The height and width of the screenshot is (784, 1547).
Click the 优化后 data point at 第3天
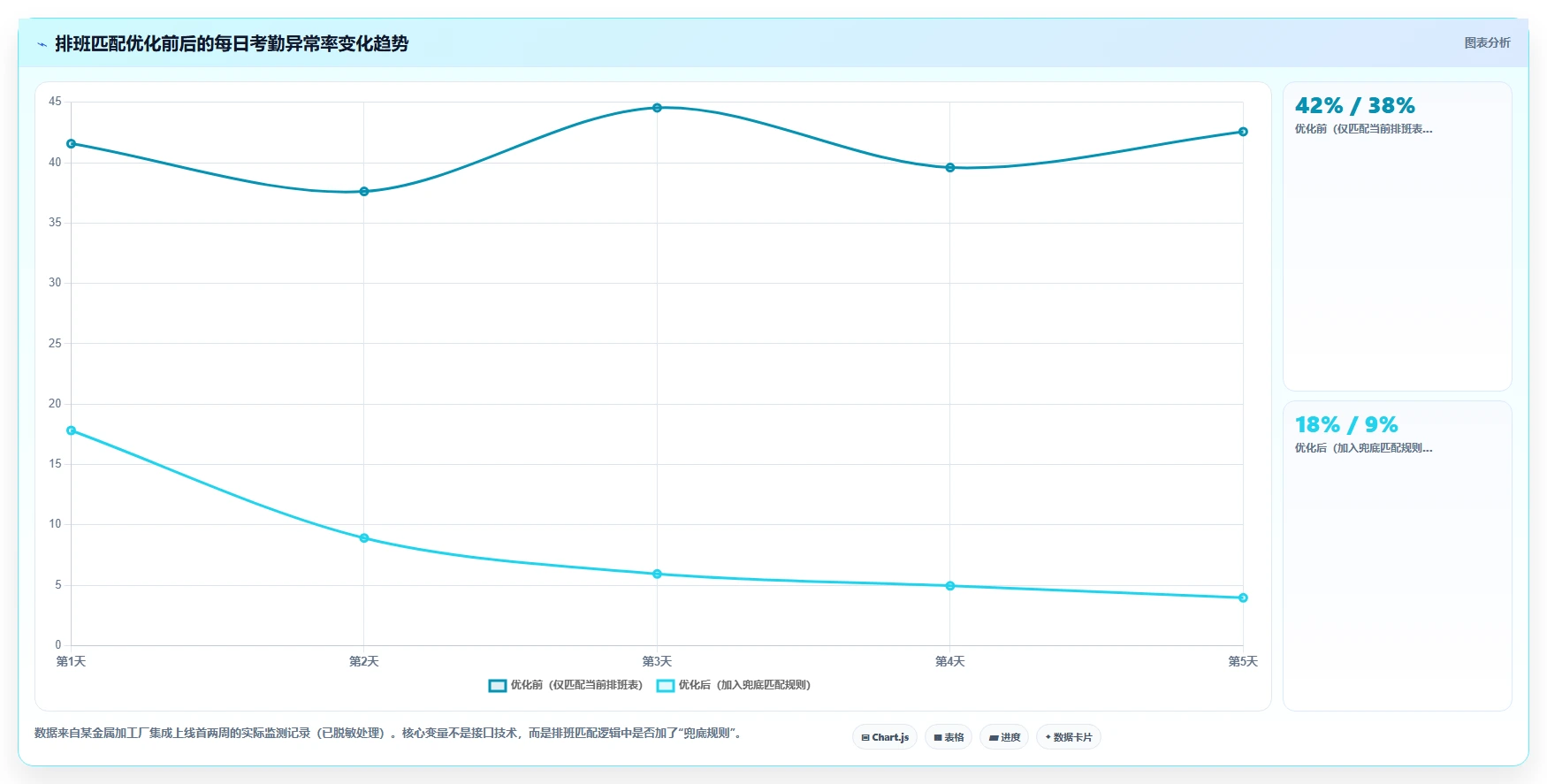pos(657,575)
